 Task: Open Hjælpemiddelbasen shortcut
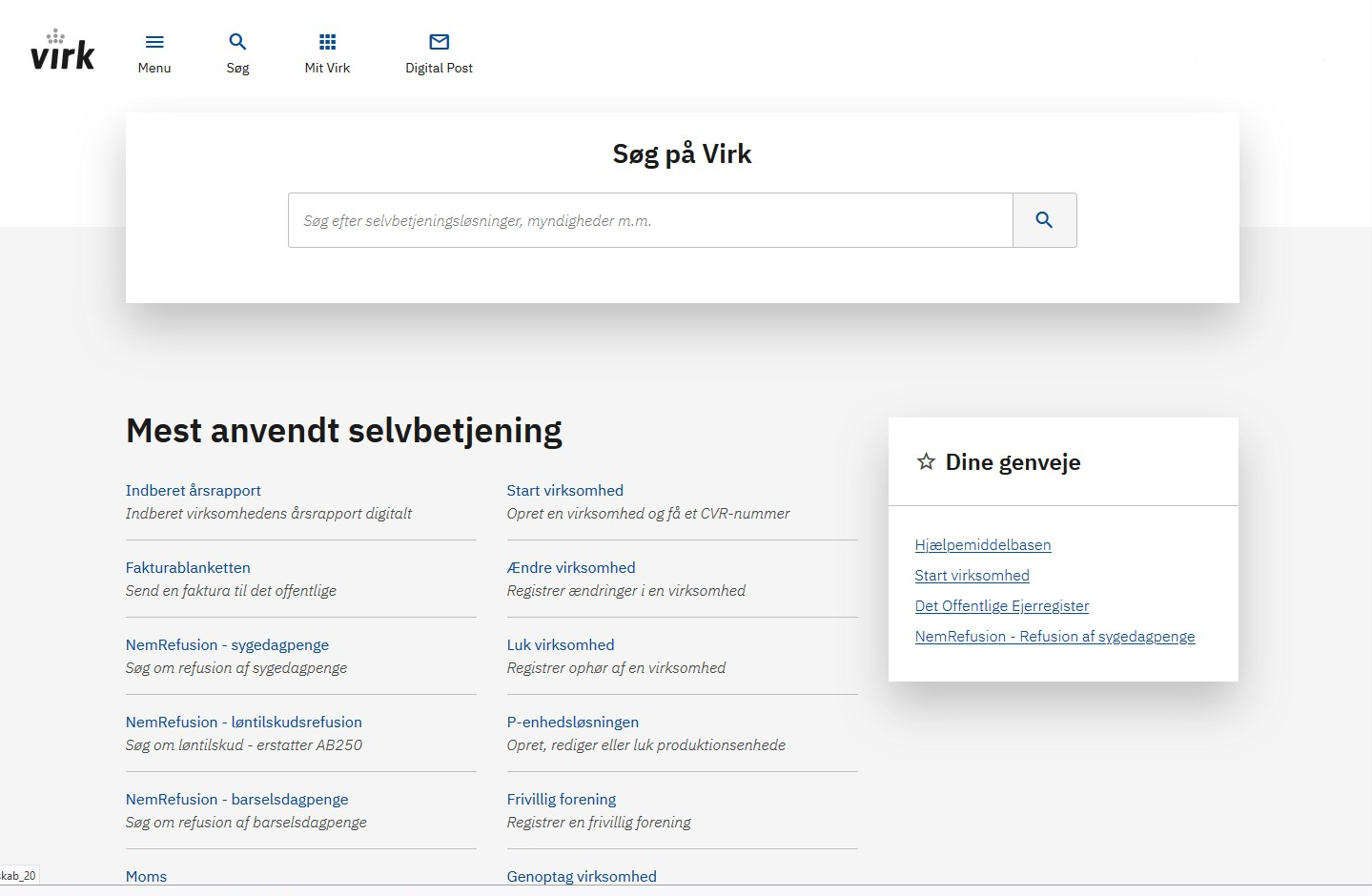click(x=983, y=545)
